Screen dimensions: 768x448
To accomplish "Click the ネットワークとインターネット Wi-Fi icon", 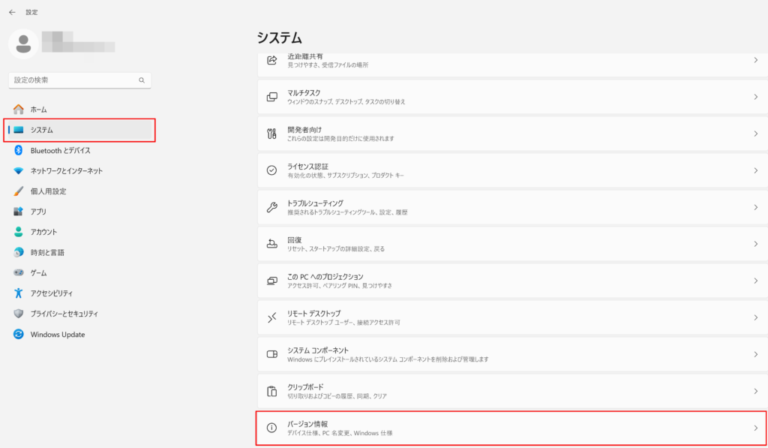I will click(18, 171).
